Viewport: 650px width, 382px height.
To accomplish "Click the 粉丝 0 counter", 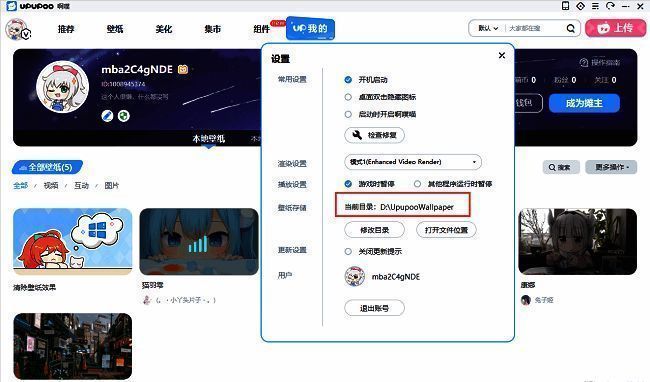I will (565, 80).
